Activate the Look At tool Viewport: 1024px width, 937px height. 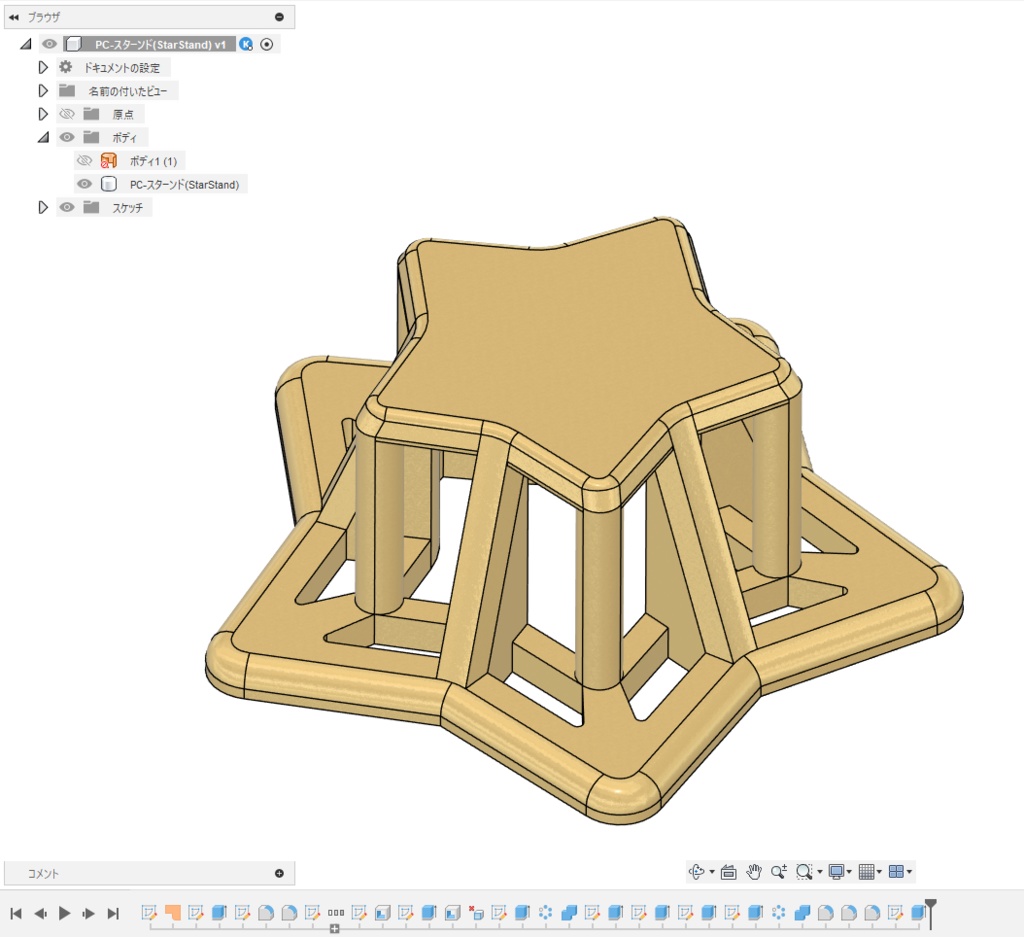728,871
